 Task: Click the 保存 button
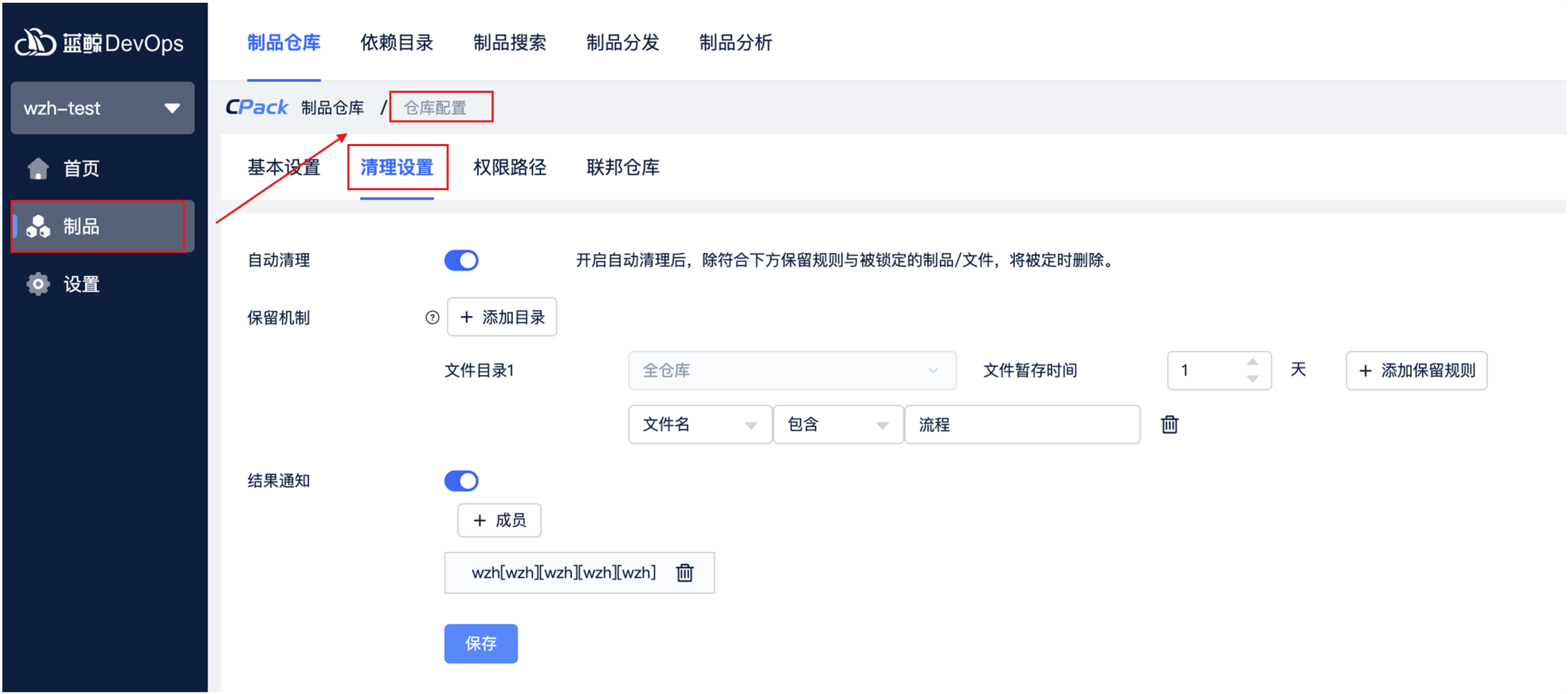click(x=480, y=643)
